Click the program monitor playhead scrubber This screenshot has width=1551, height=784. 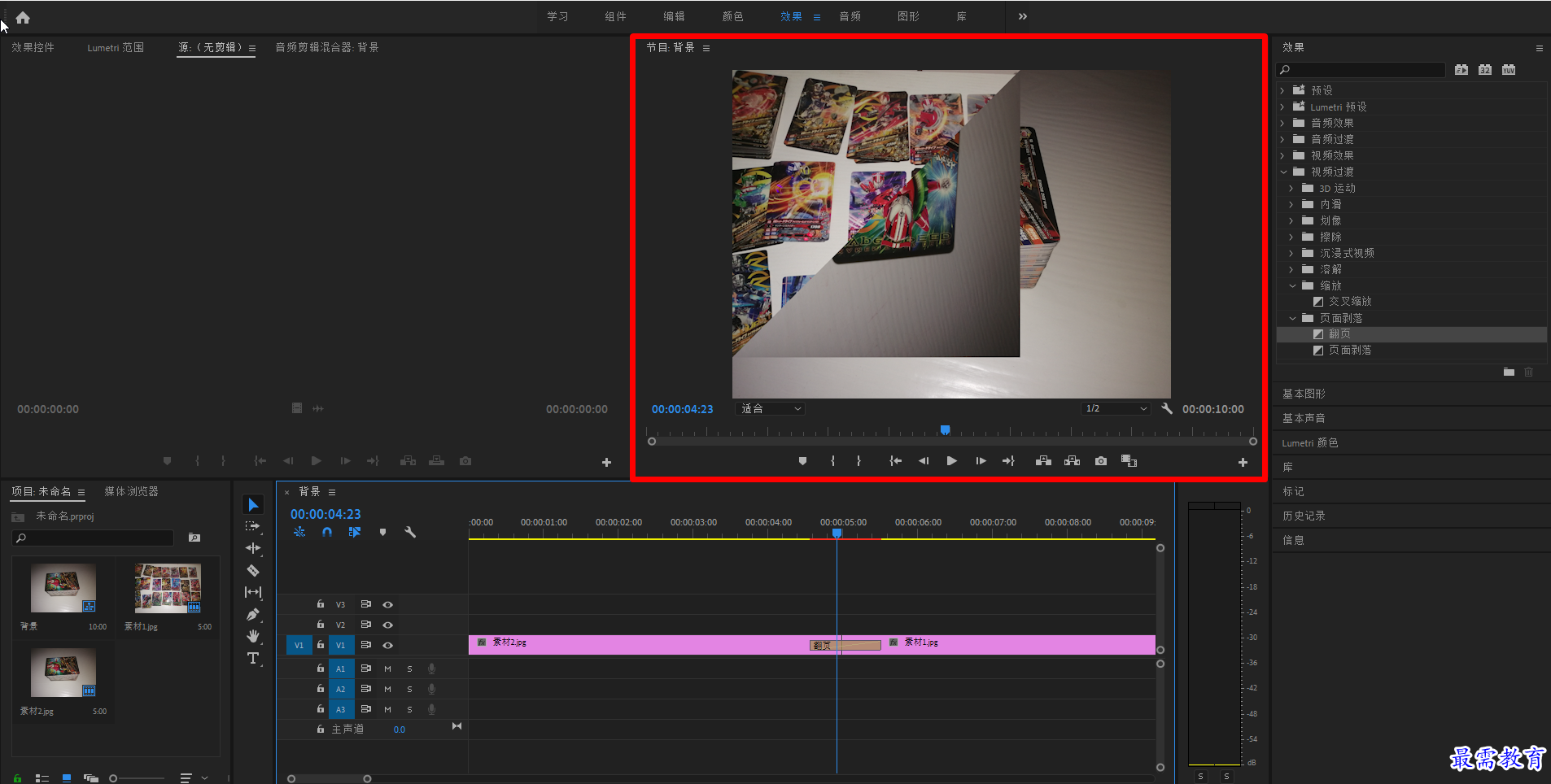click(x=945, y=430)
